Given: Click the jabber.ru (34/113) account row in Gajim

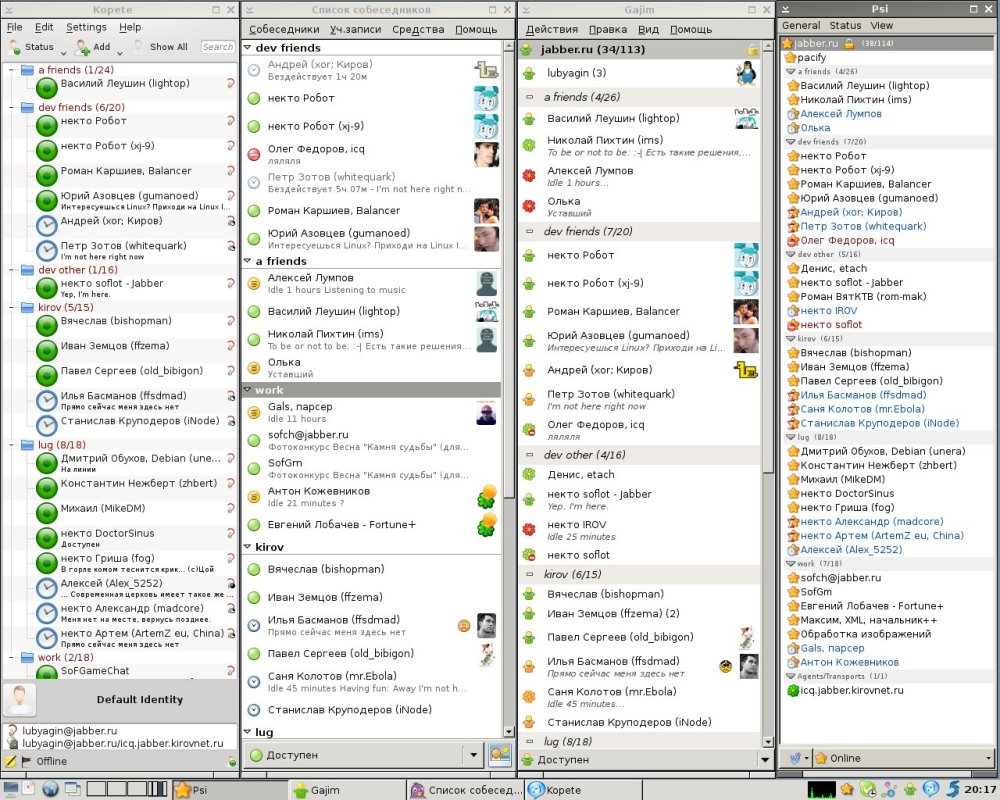Looking at the screenshot, I should tap(640, 50).
